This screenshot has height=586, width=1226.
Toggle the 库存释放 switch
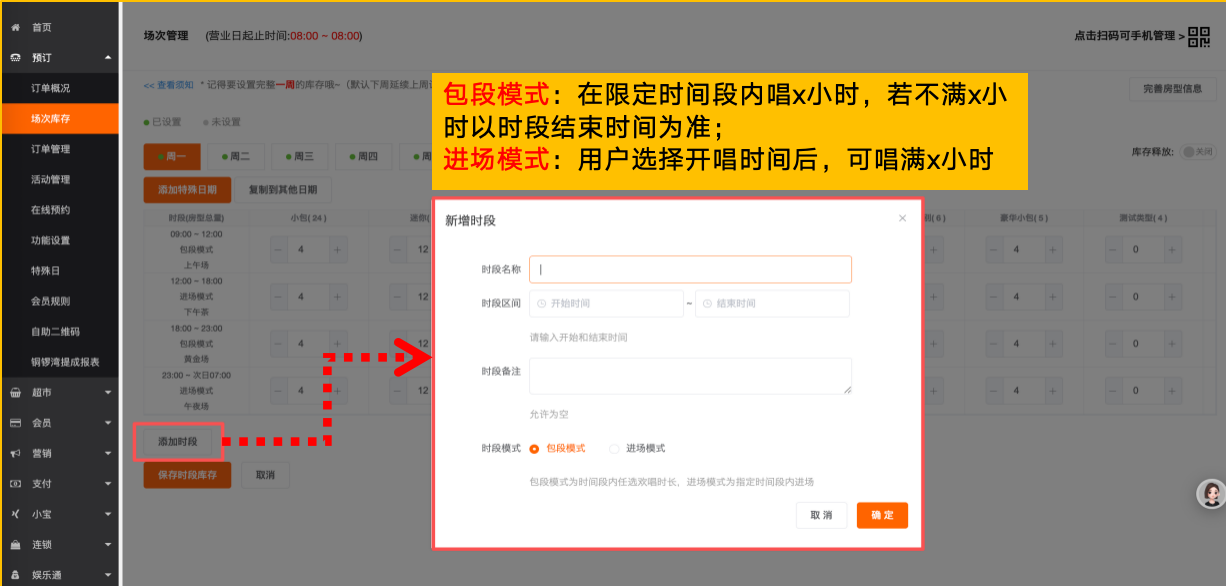(x=1198, y=152)
